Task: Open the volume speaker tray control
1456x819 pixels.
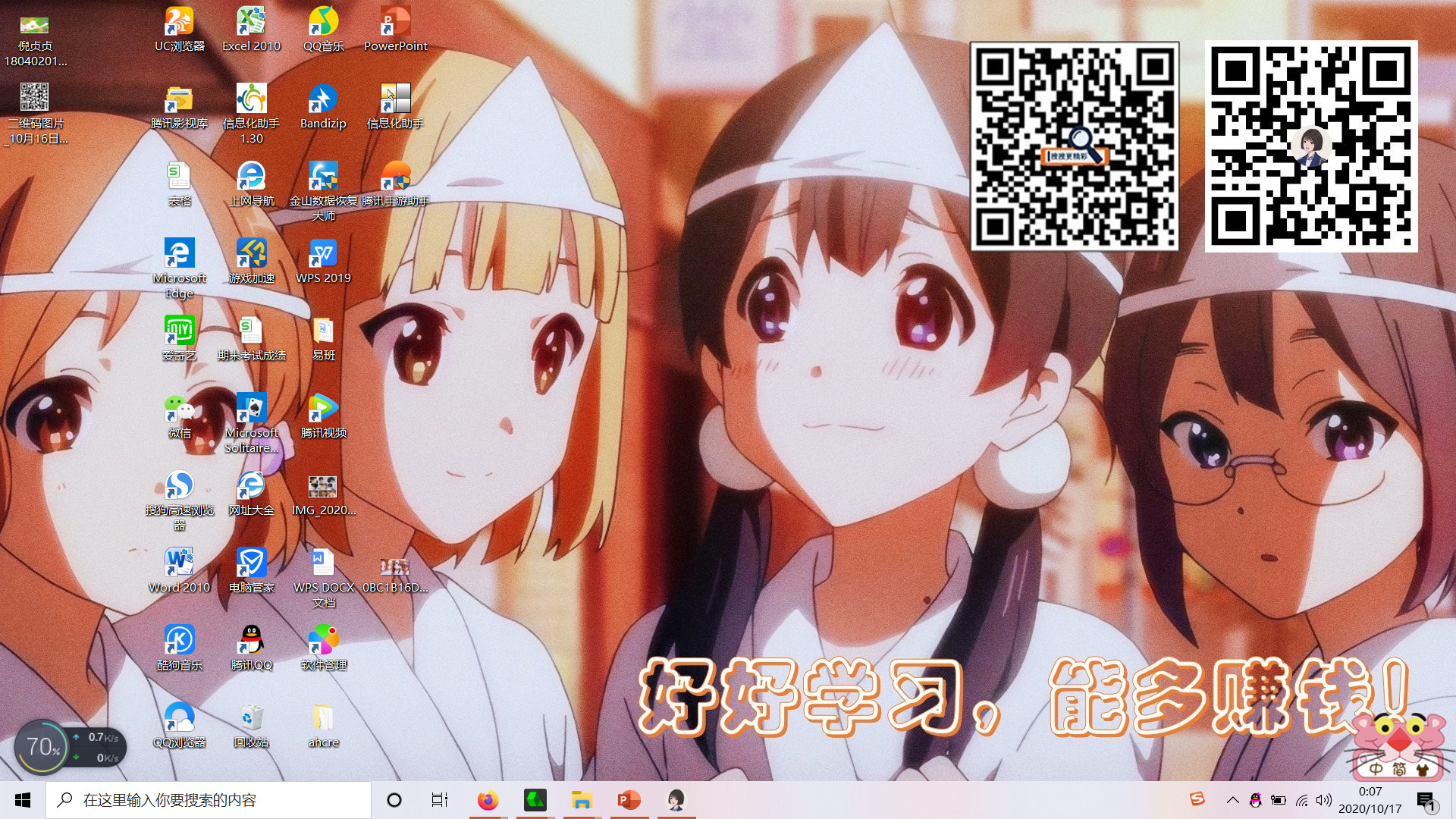Action: 1324,800
